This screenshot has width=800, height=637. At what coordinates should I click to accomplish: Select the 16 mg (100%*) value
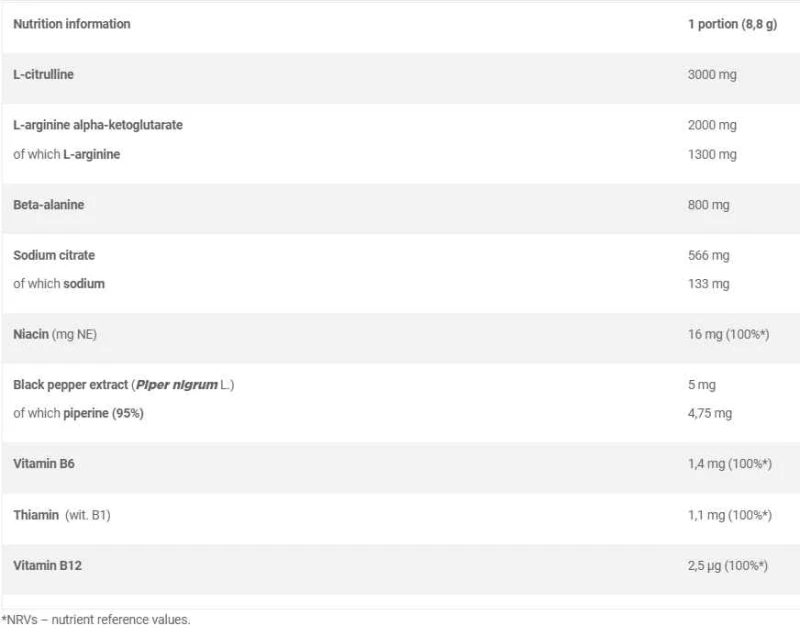click(x=728, y=333)
